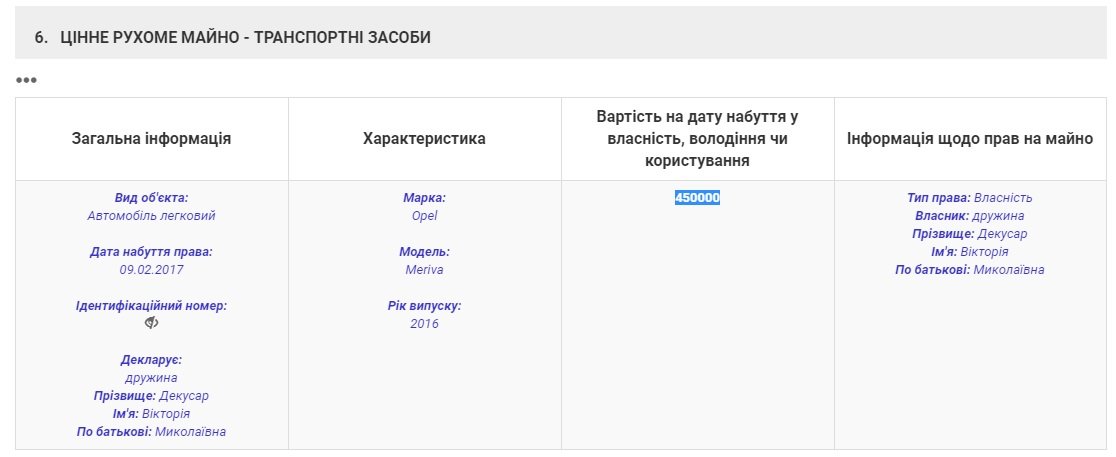
Task: Click the 'Марка:' label
Action: [x=424, y=198]
